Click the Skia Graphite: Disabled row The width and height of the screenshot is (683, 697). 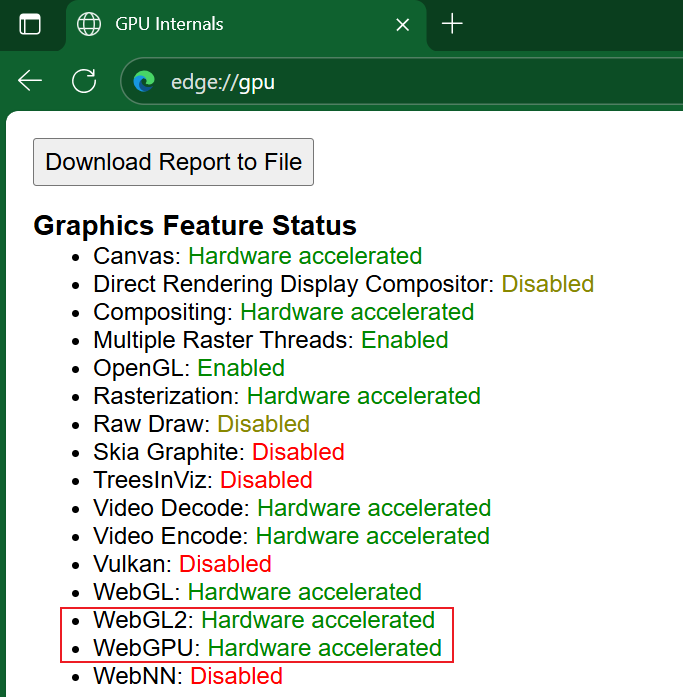219,452
